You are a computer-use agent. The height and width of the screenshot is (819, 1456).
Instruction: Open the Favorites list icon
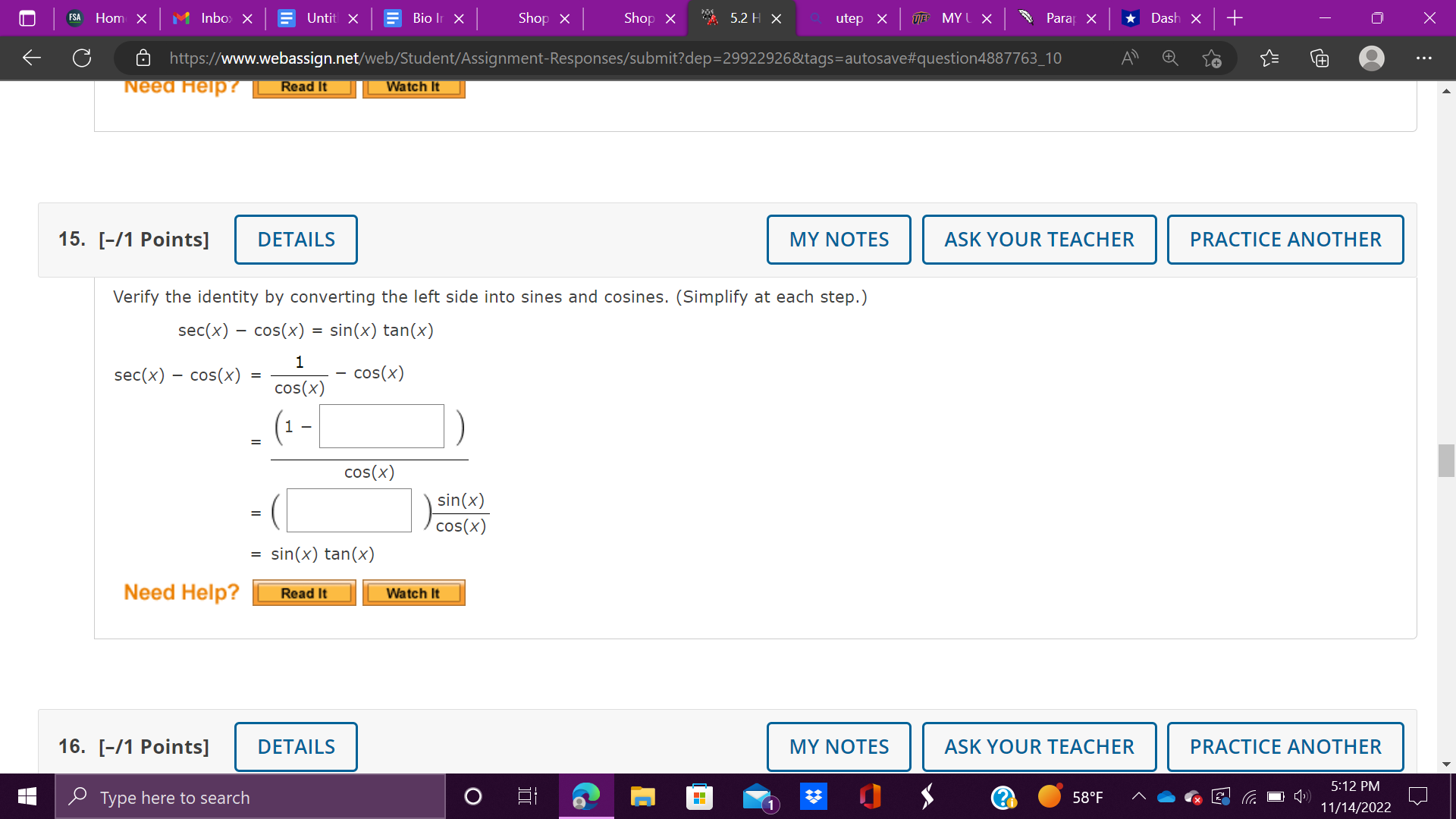1269,58
